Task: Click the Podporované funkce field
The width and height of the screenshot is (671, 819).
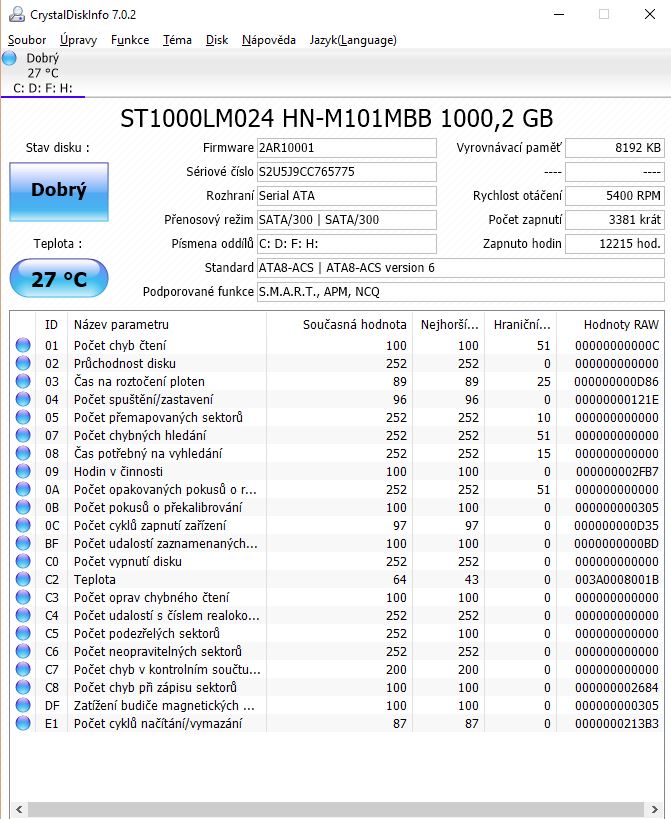Action: 461,292
